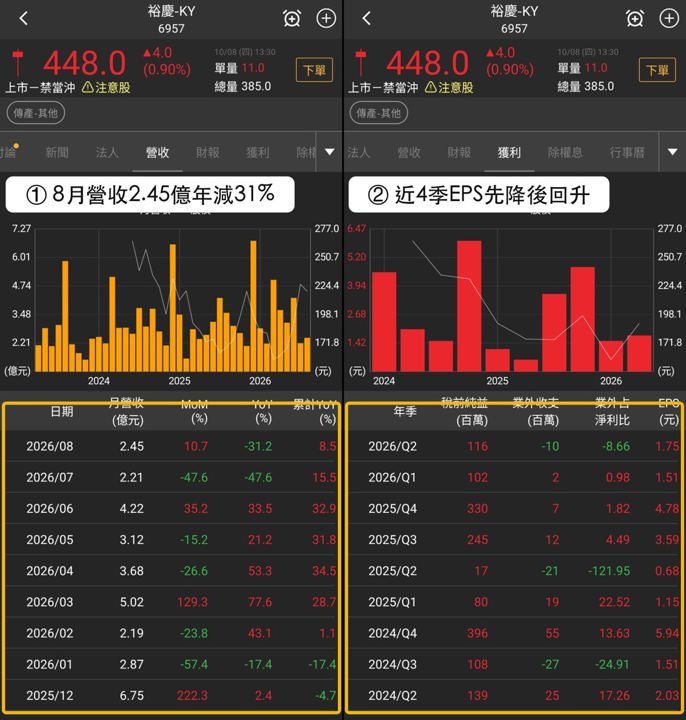The height and width of the screenshot is (720, 686).
Task: Go back using right panel's back arrow
Action: coord(366,18)
